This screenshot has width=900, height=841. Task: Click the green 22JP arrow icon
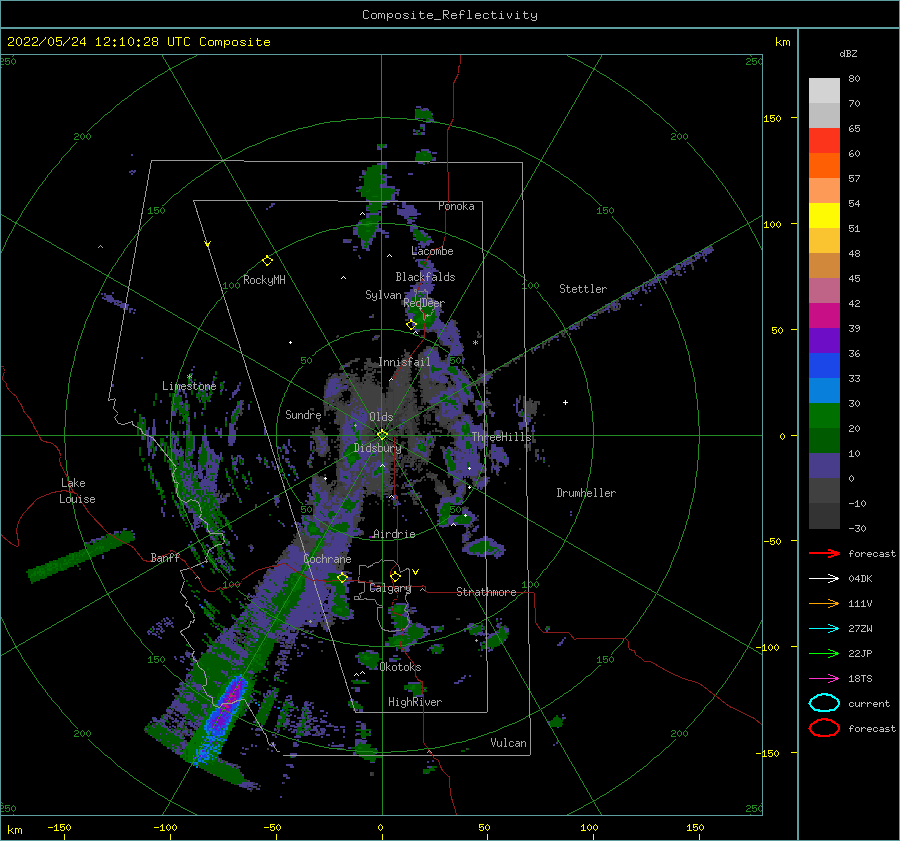(x=824, y=653)
